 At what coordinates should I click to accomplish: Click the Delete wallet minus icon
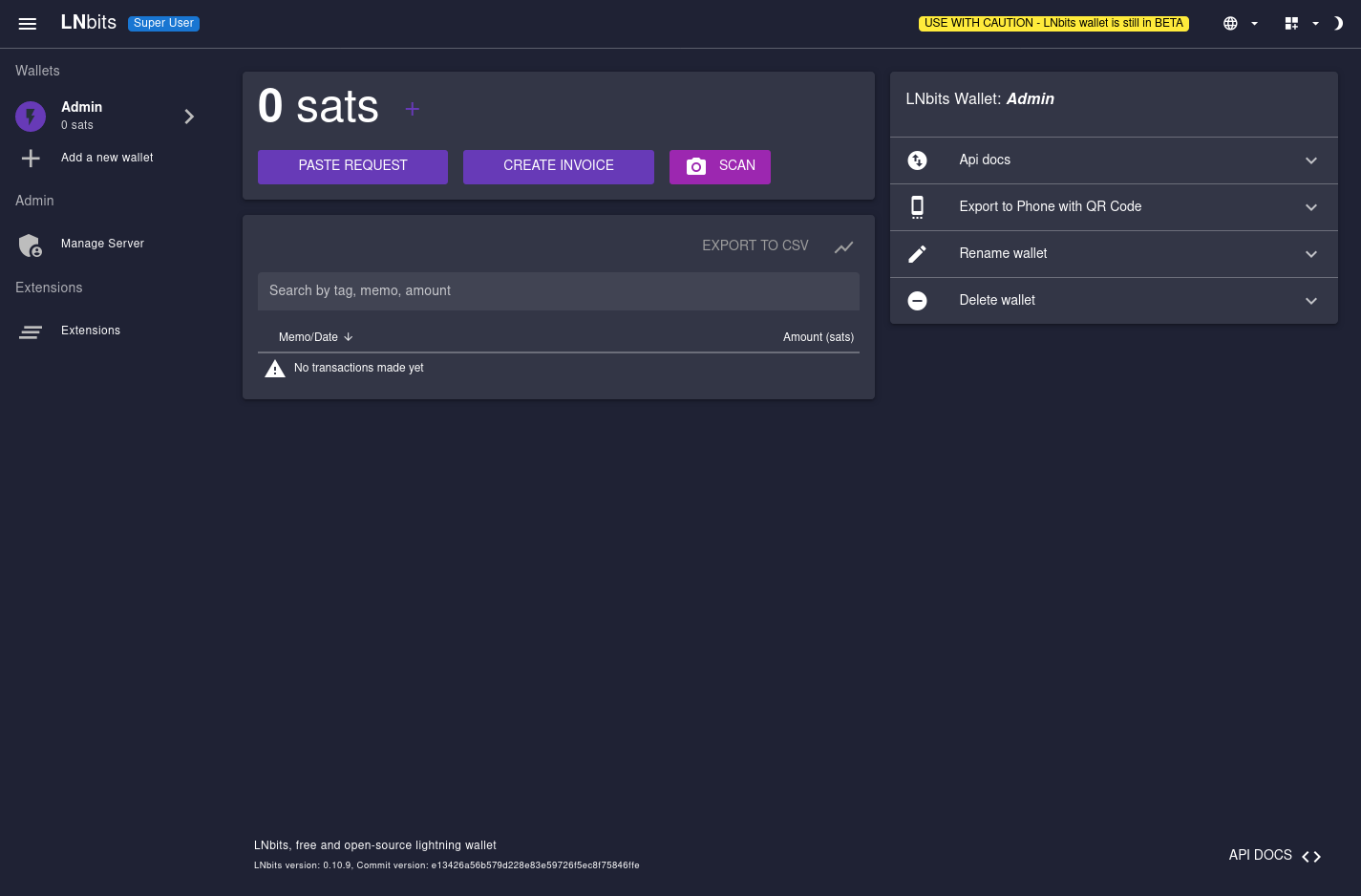[x=917, y=301]
